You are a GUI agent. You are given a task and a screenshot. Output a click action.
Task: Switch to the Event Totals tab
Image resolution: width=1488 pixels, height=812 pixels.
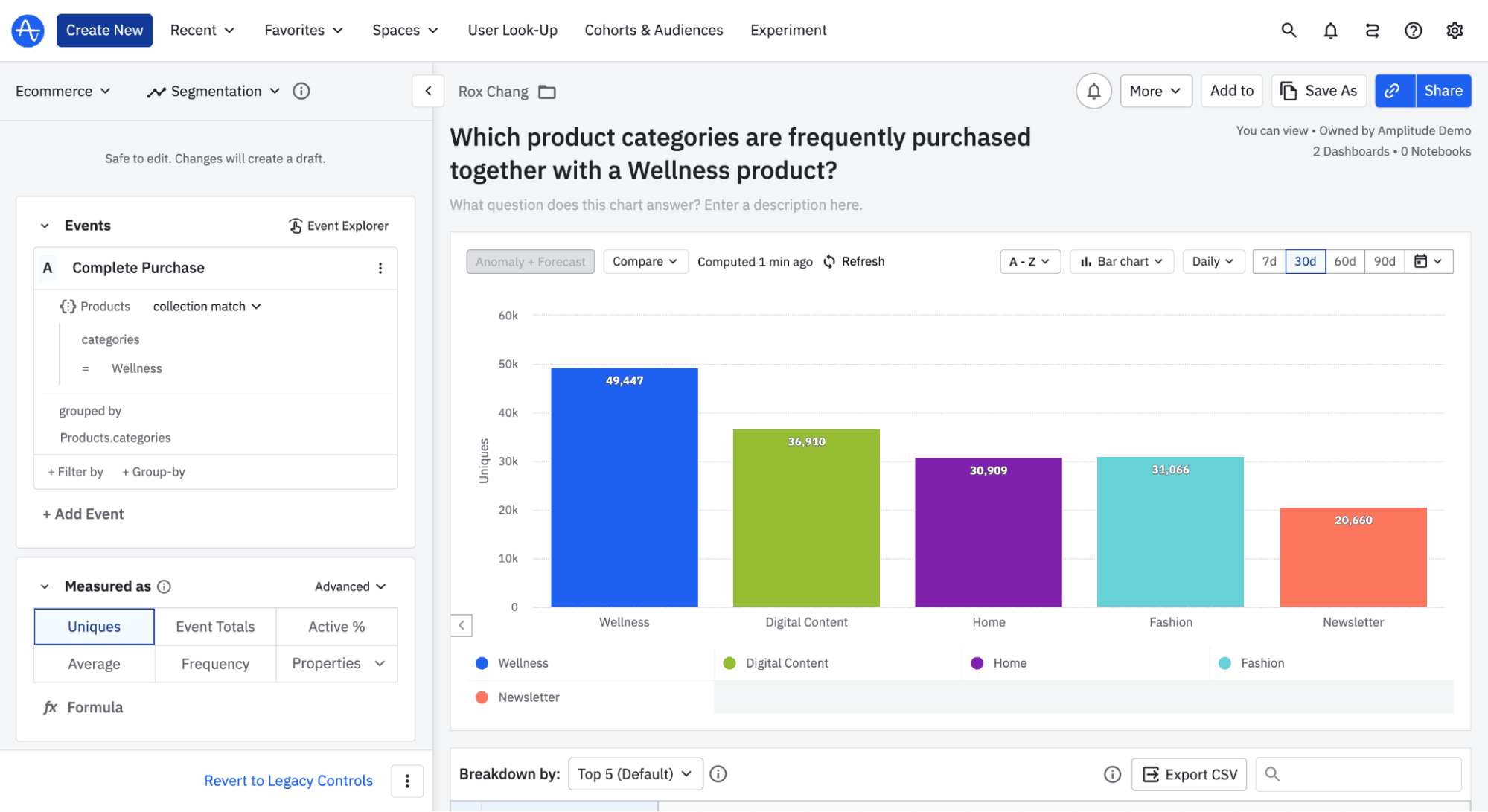click(215, 626)
